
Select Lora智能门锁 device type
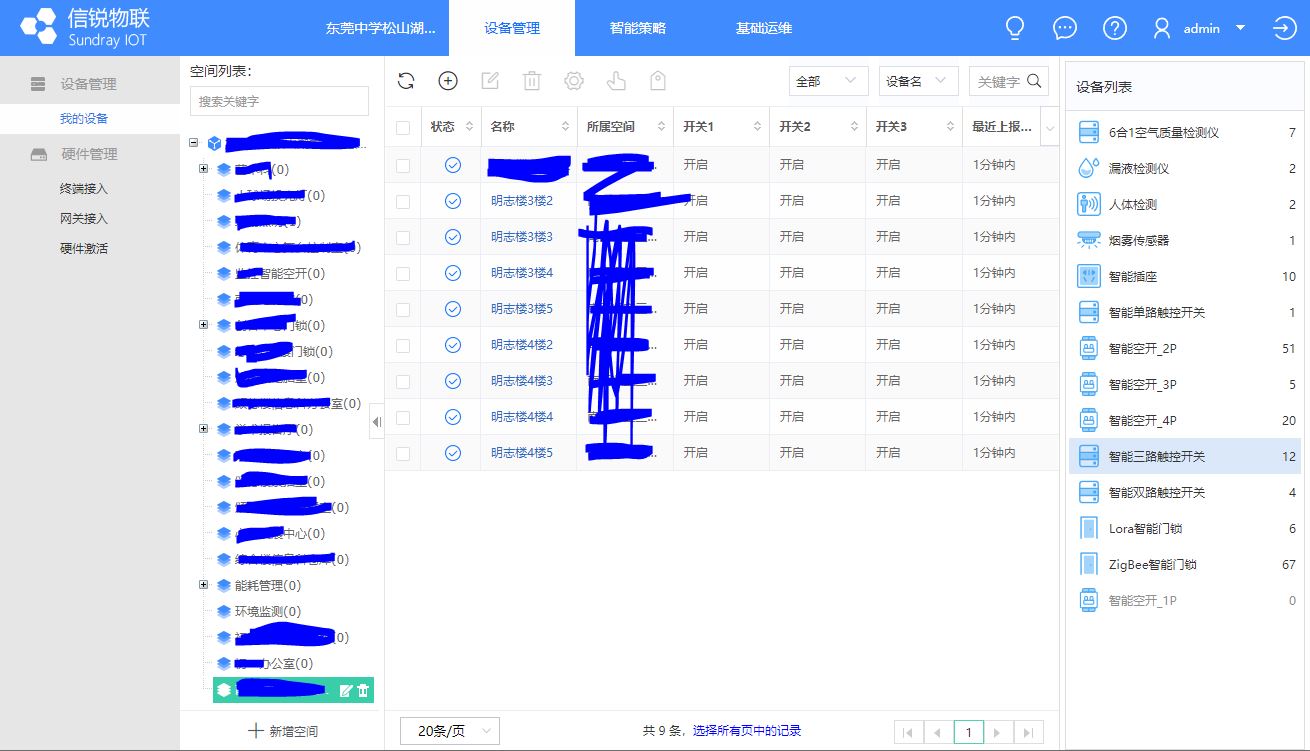coord(1185,528)
